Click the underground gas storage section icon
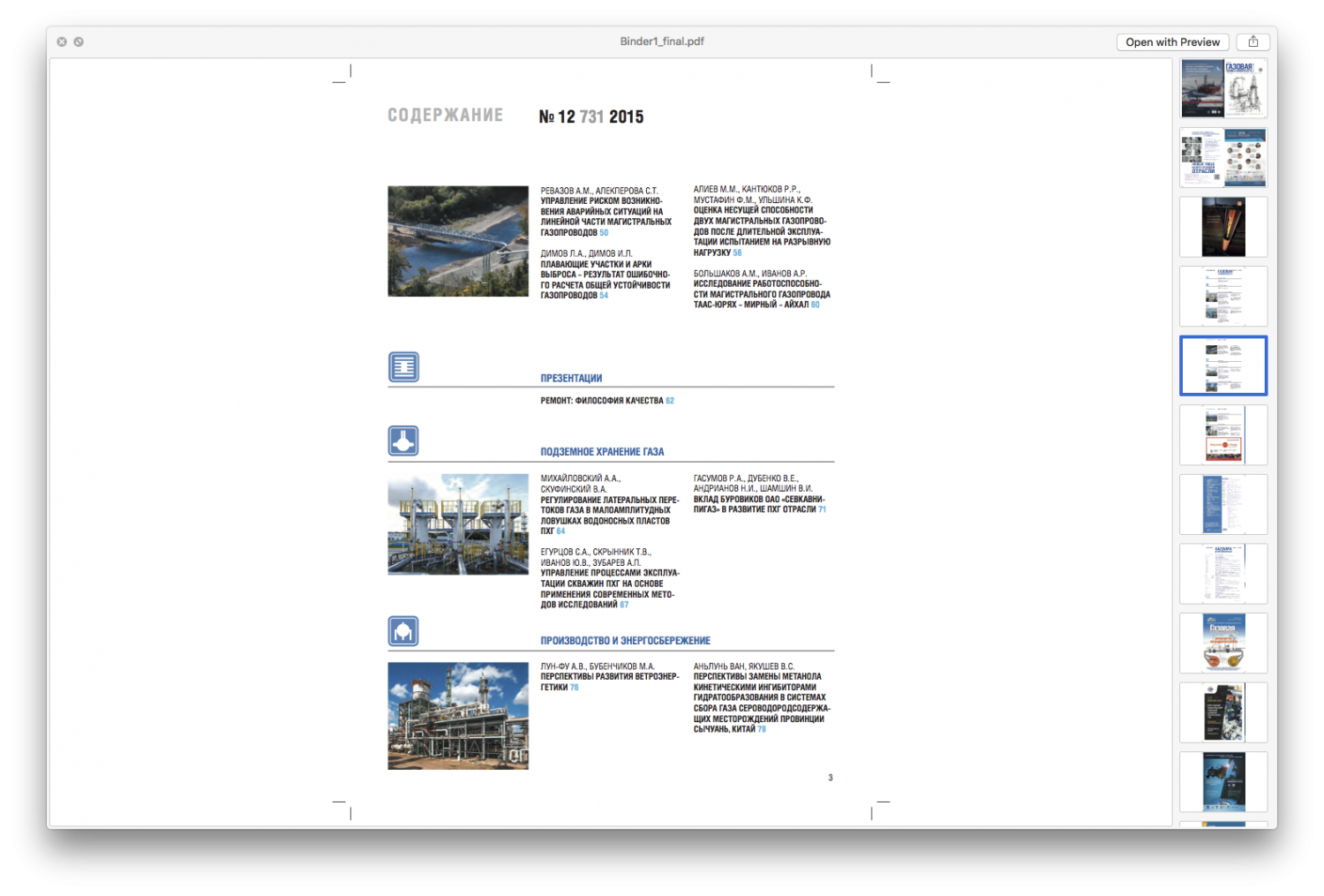 tap(403, 440)
